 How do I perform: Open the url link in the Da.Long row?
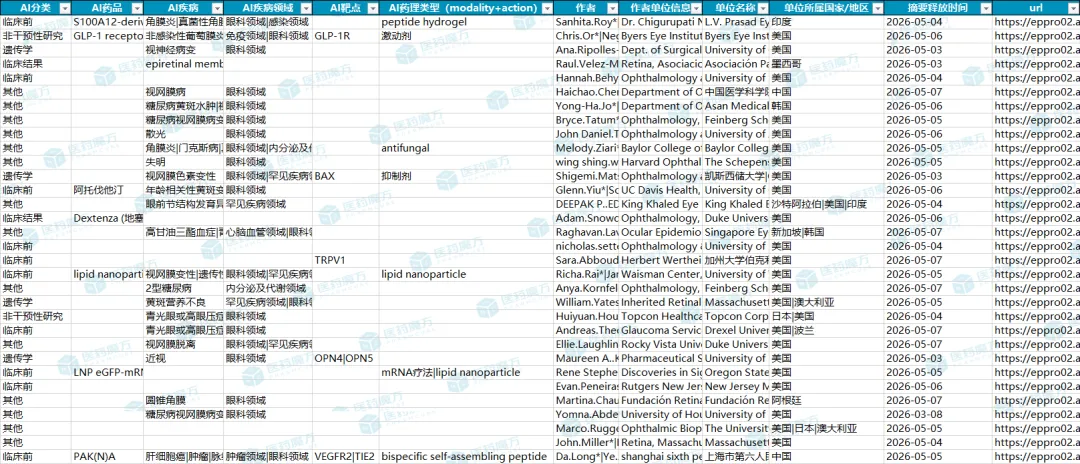tap(1037, 456)
